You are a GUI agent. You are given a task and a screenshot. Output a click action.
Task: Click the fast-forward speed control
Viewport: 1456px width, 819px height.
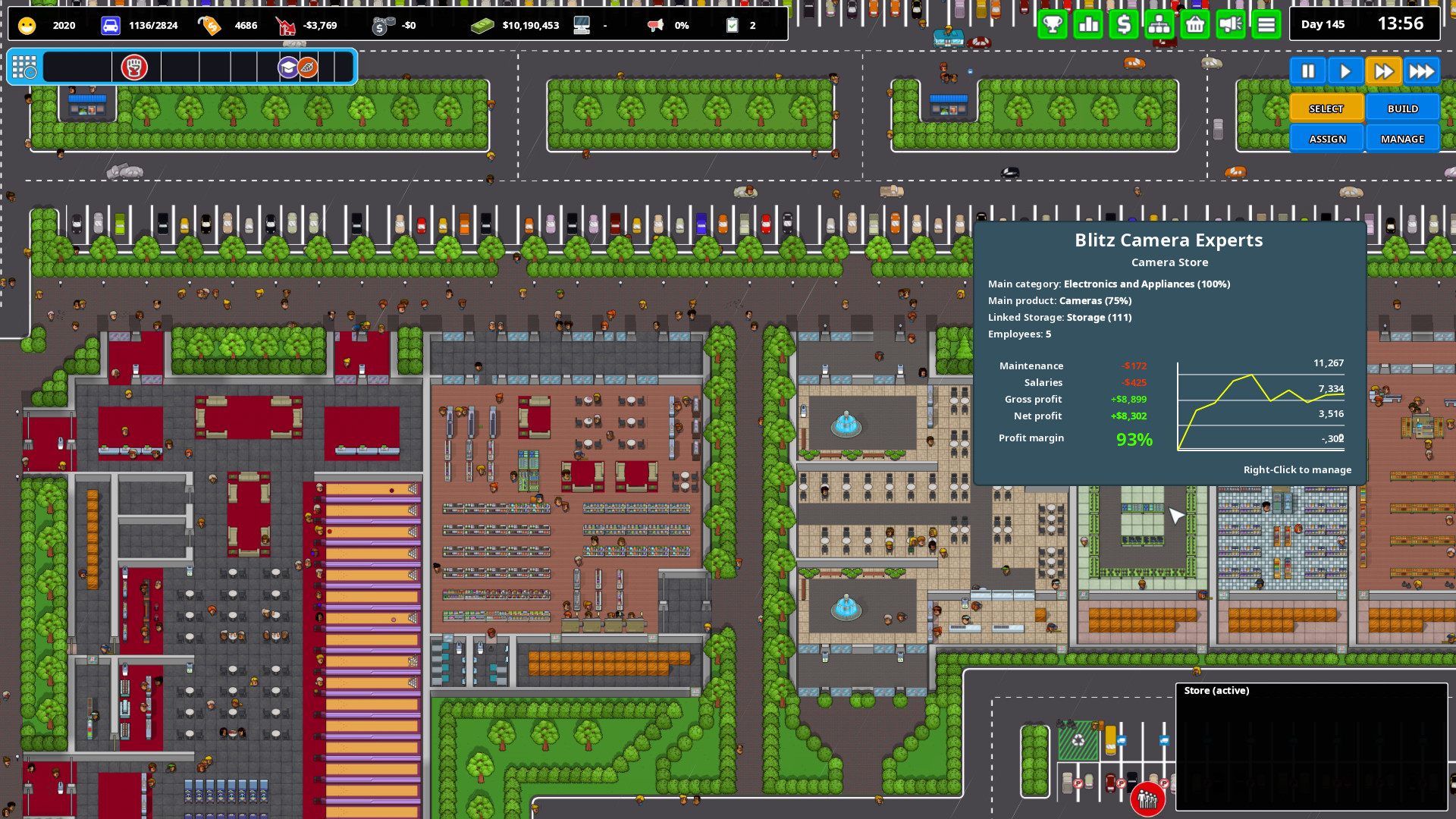point(1383,71)
